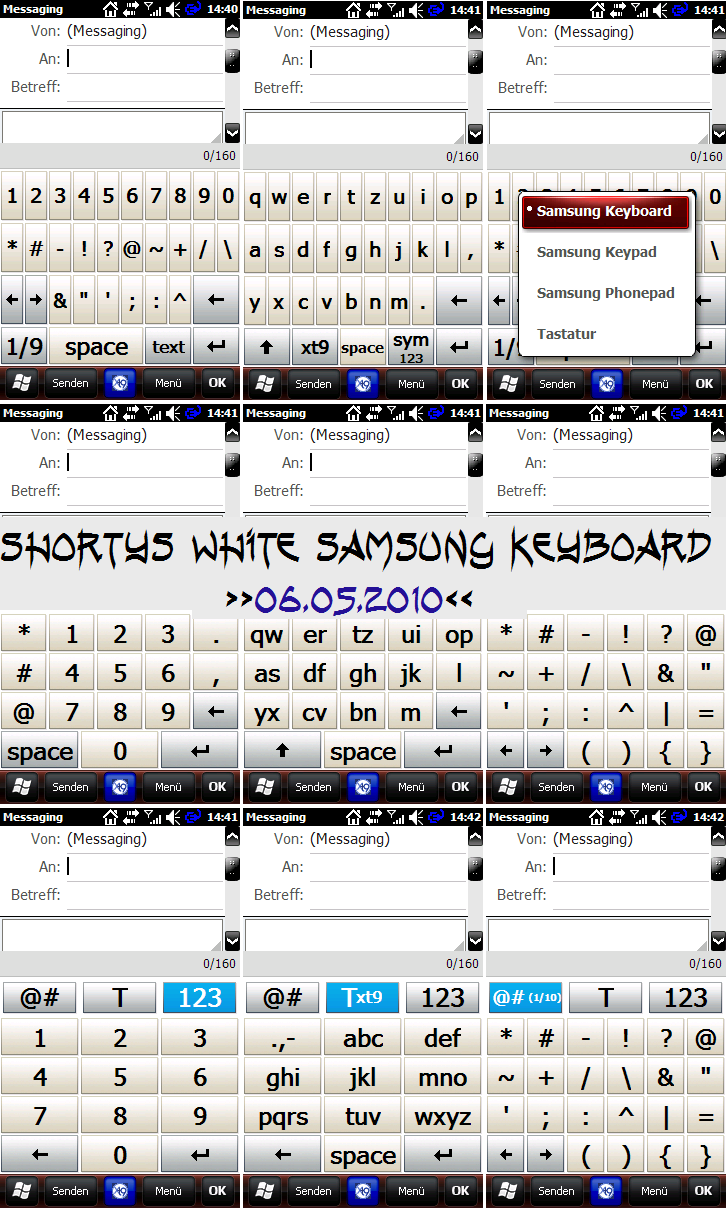
Task: Tap the combined 'jk' key
Action: [411, 673]
